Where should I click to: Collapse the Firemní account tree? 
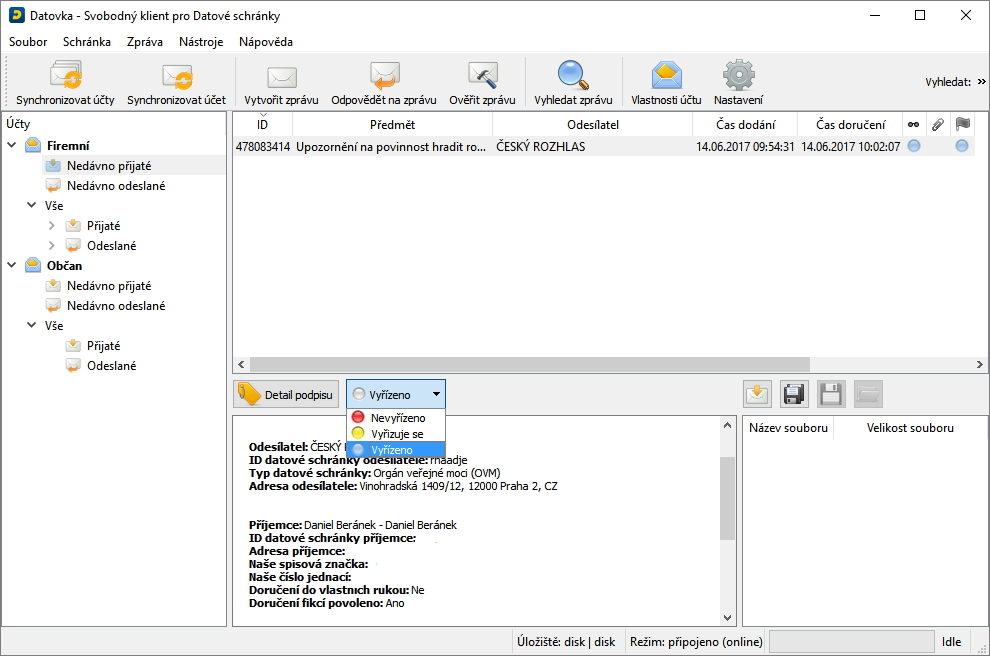[x=11, y=145]
